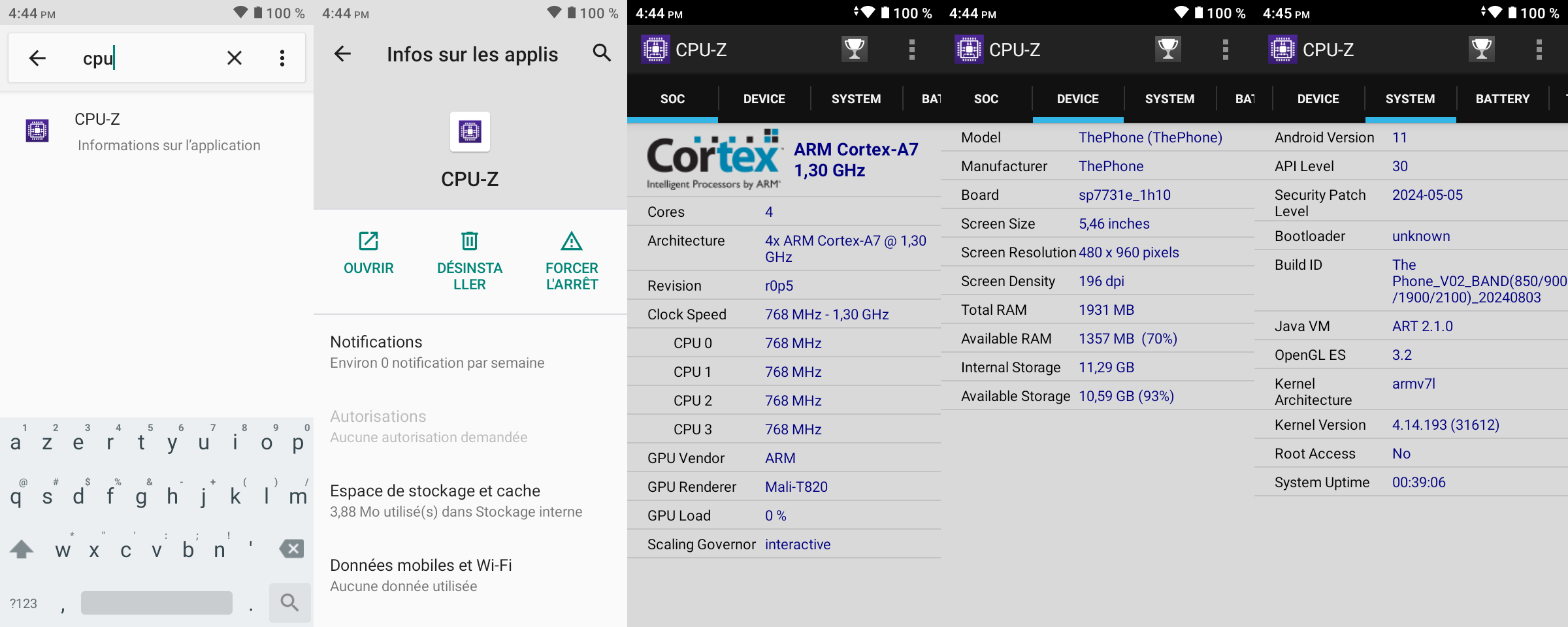
Task: Tap the CPU 2 frequency row
Action: click(x=784, y=400)
